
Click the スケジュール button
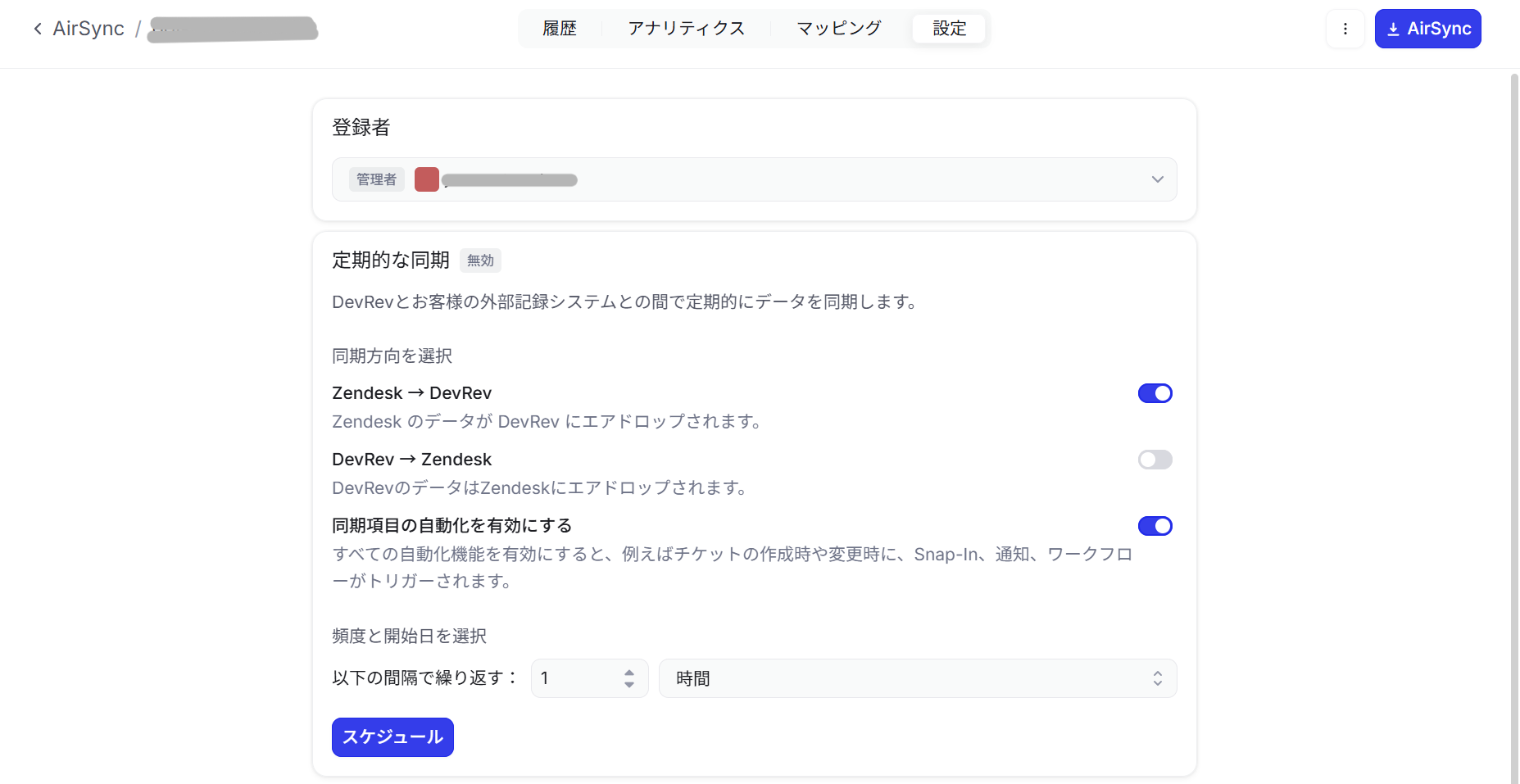click(392, 736)
